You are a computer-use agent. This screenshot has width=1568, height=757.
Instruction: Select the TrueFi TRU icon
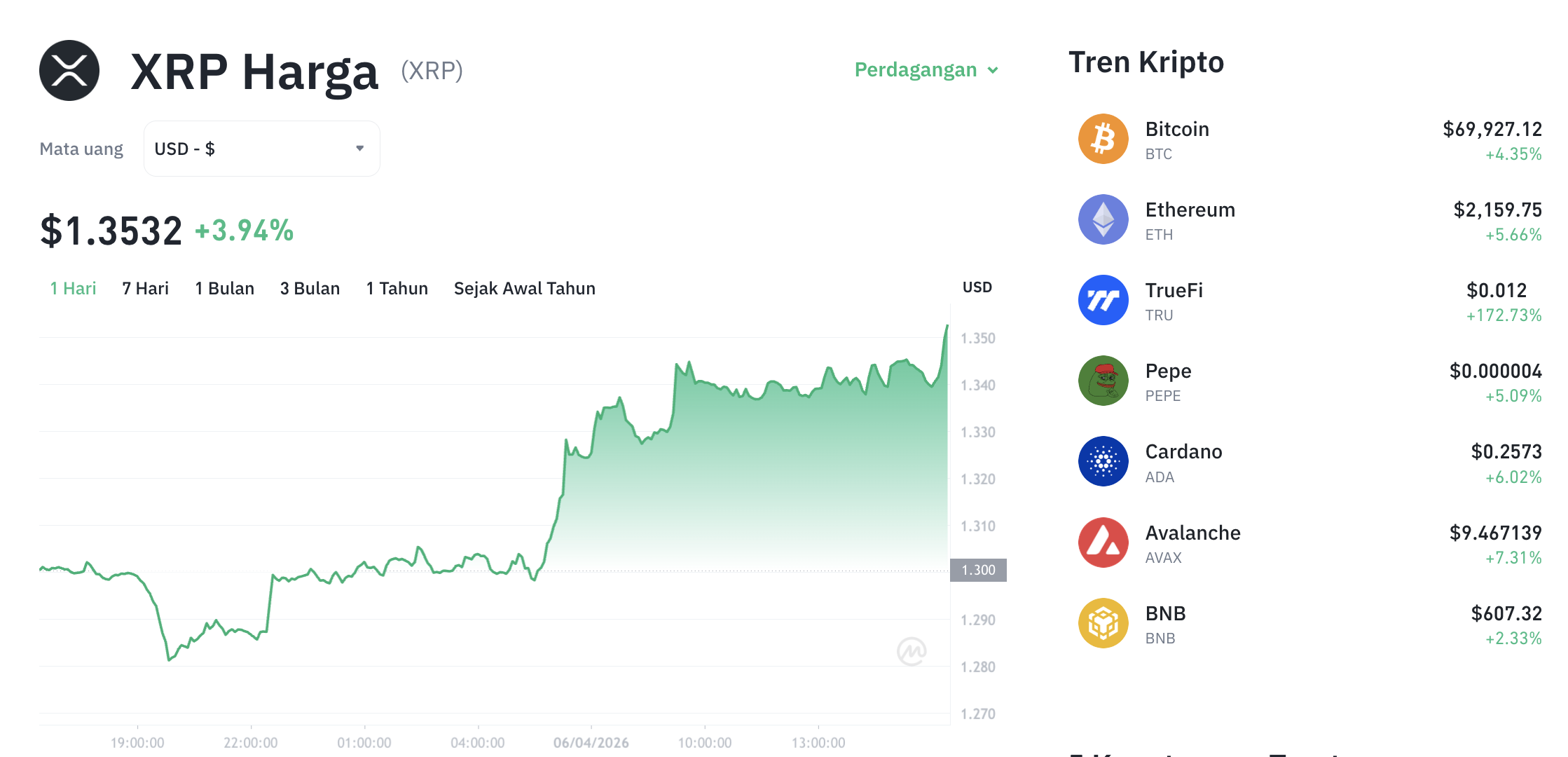[1103, 299]
